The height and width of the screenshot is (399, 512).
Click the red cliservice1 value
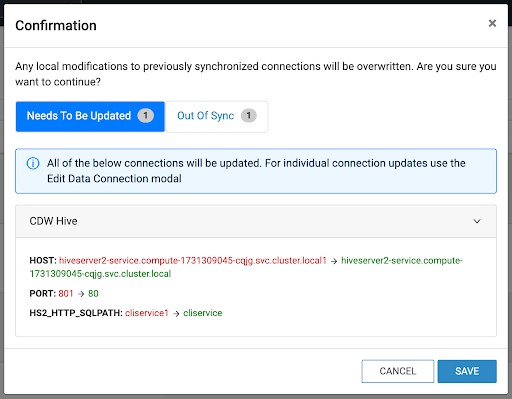coord(147,313)
